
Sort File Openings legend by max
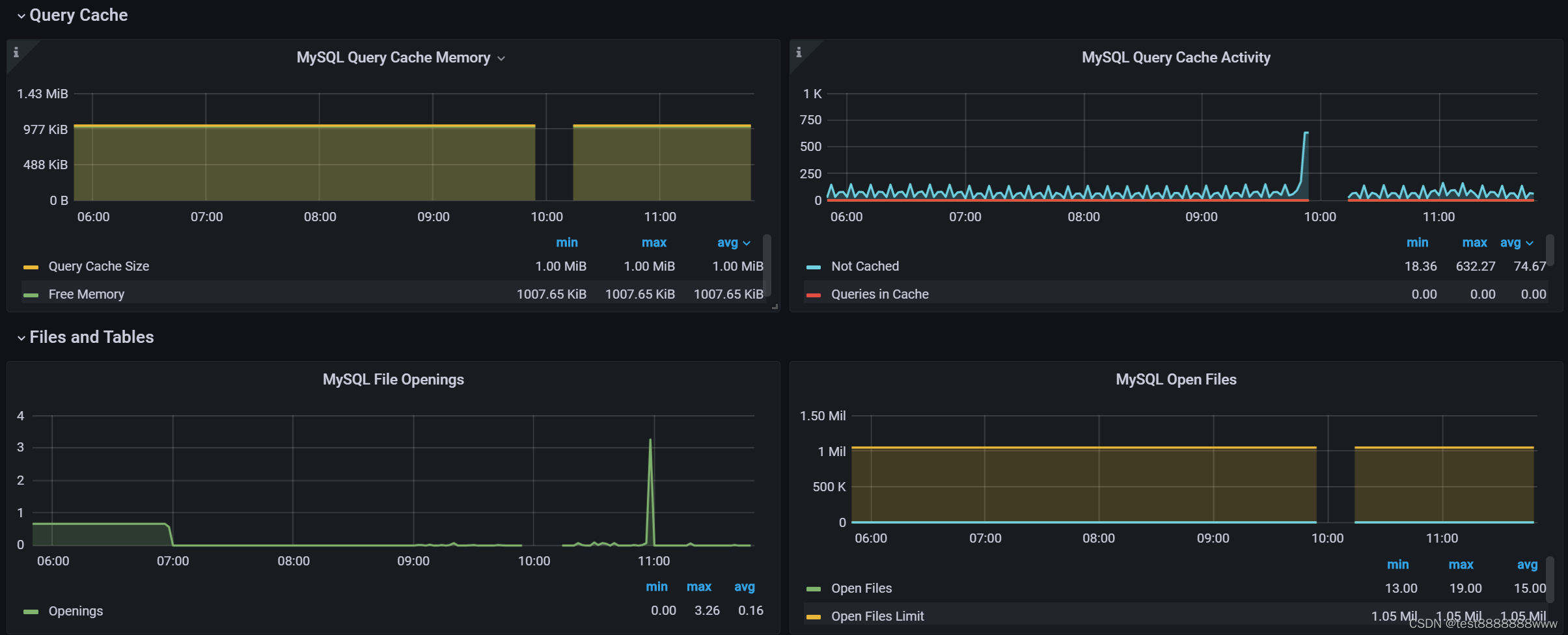(698, 587)
